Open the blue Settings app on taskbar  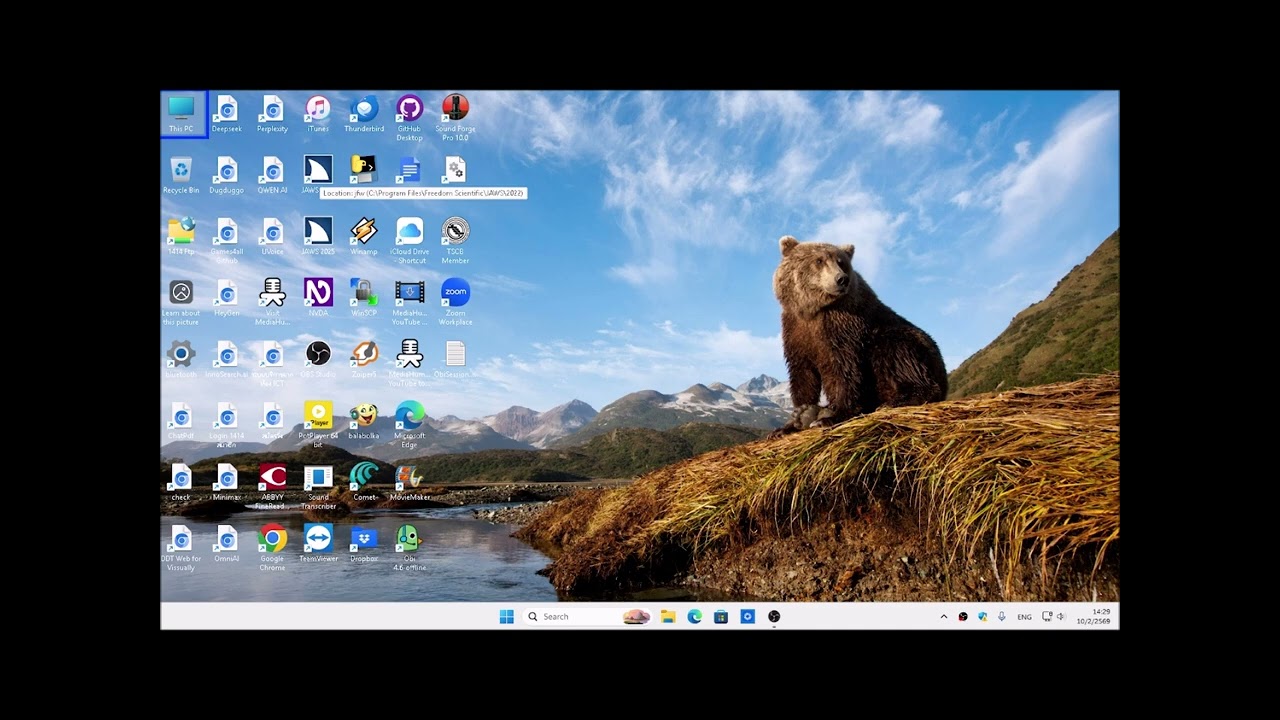click(x=747, y=617)
